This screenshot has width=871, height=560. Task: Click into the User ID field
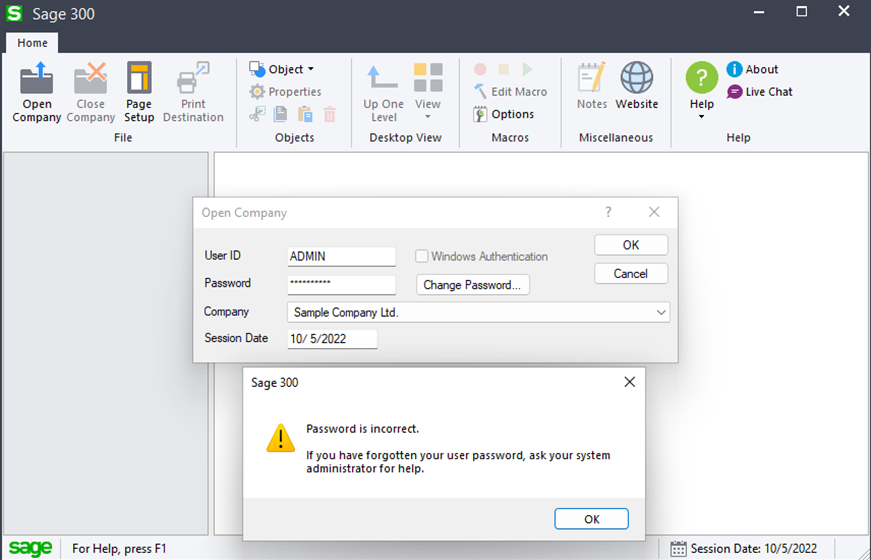pos(341,256)
